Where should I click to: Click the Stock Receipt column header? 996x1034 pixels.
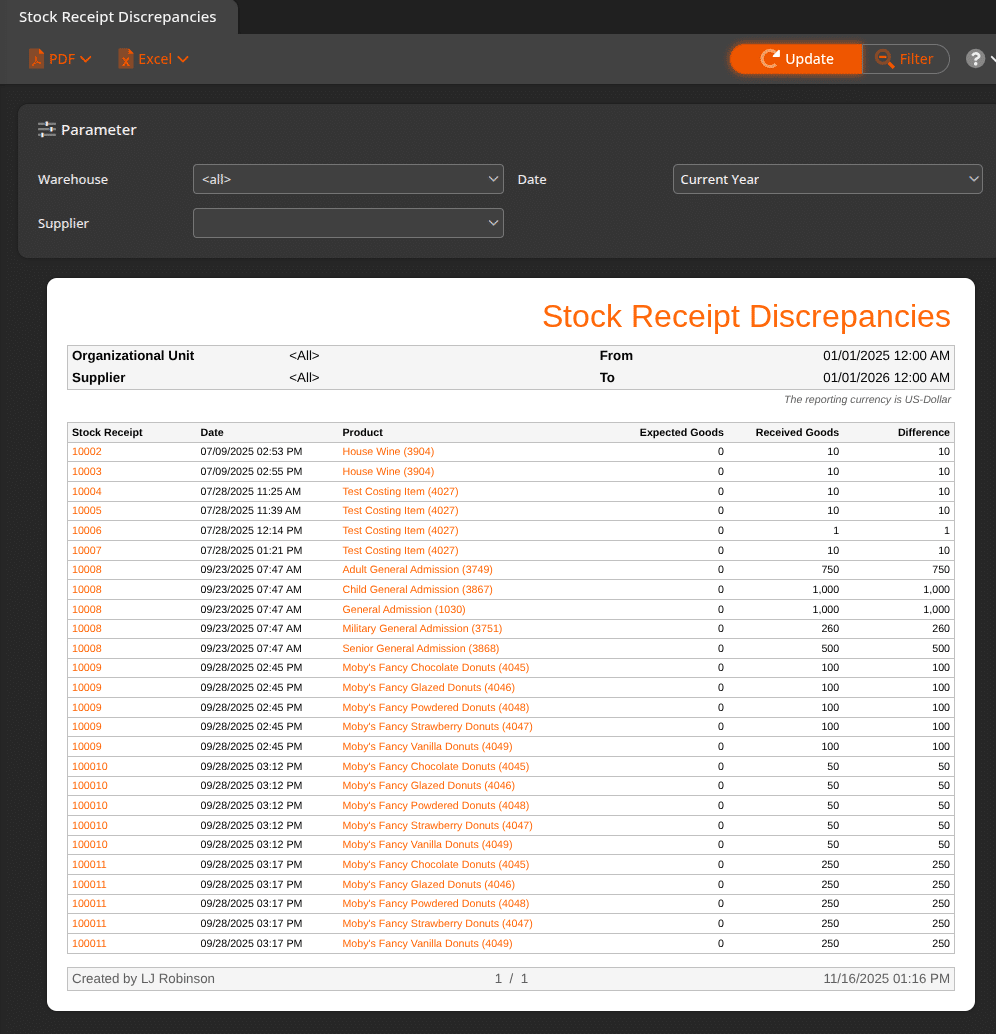(x=107, y=432)
